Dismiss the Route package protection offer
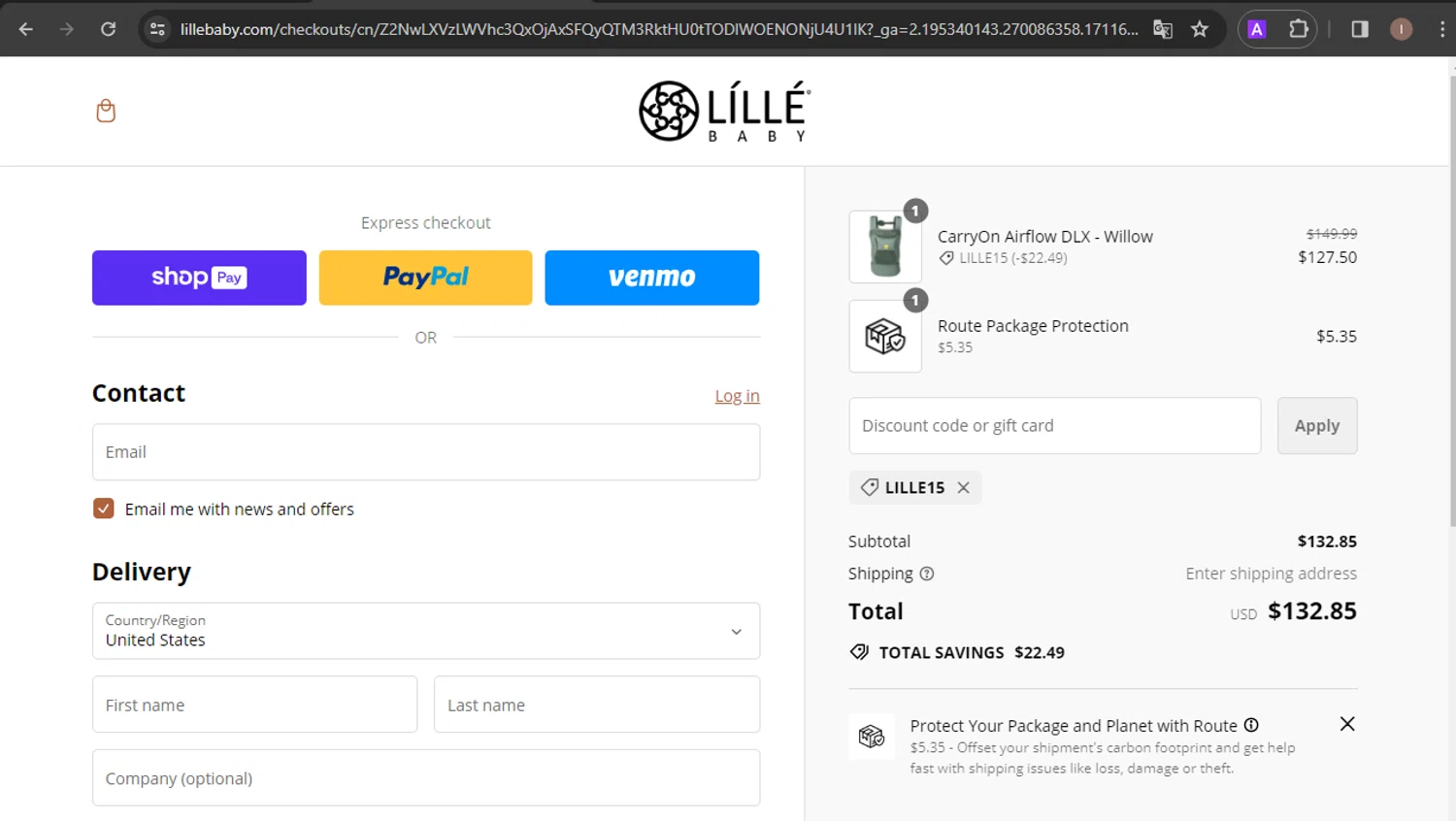1456x821 pixels. 1347,724
